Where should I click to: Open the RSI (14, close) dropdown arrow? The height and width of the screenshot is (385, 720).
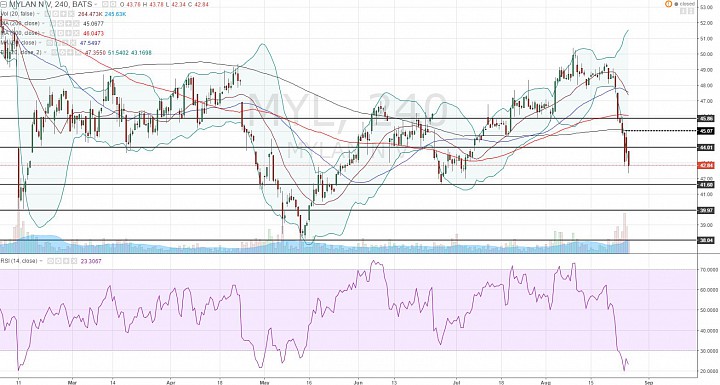pyautogui.click(x=41, y=261)
